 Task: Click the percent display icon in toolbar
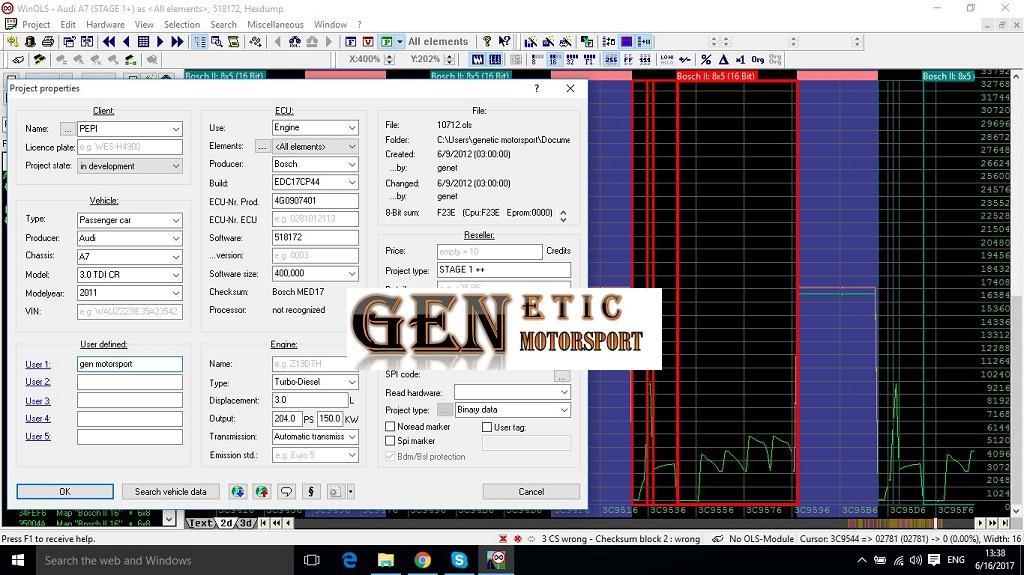(x=706, y=60)
